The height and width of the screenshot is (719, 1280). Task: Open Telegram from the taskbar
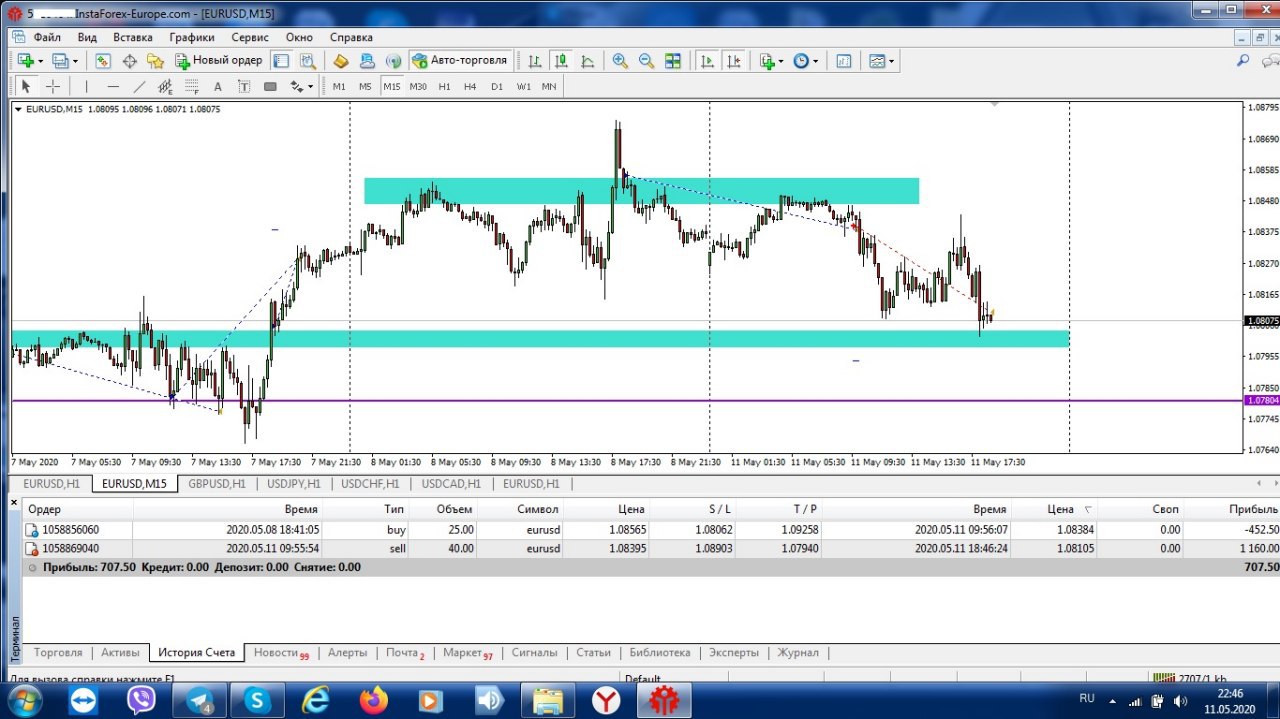point(199,701)
